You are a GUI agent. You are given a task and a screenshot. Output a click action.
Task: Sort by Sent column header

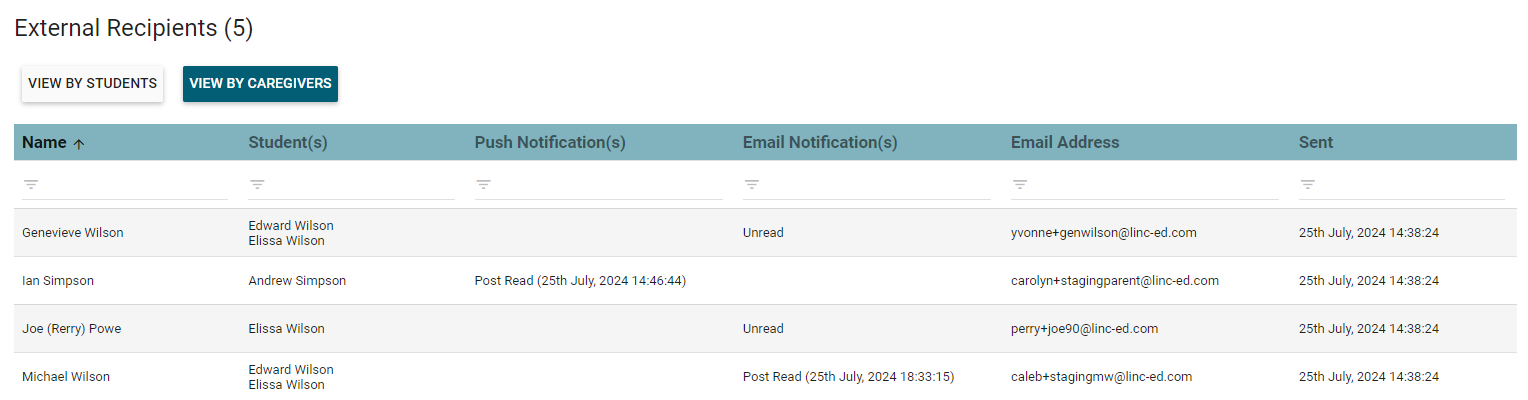[1315, 142]
